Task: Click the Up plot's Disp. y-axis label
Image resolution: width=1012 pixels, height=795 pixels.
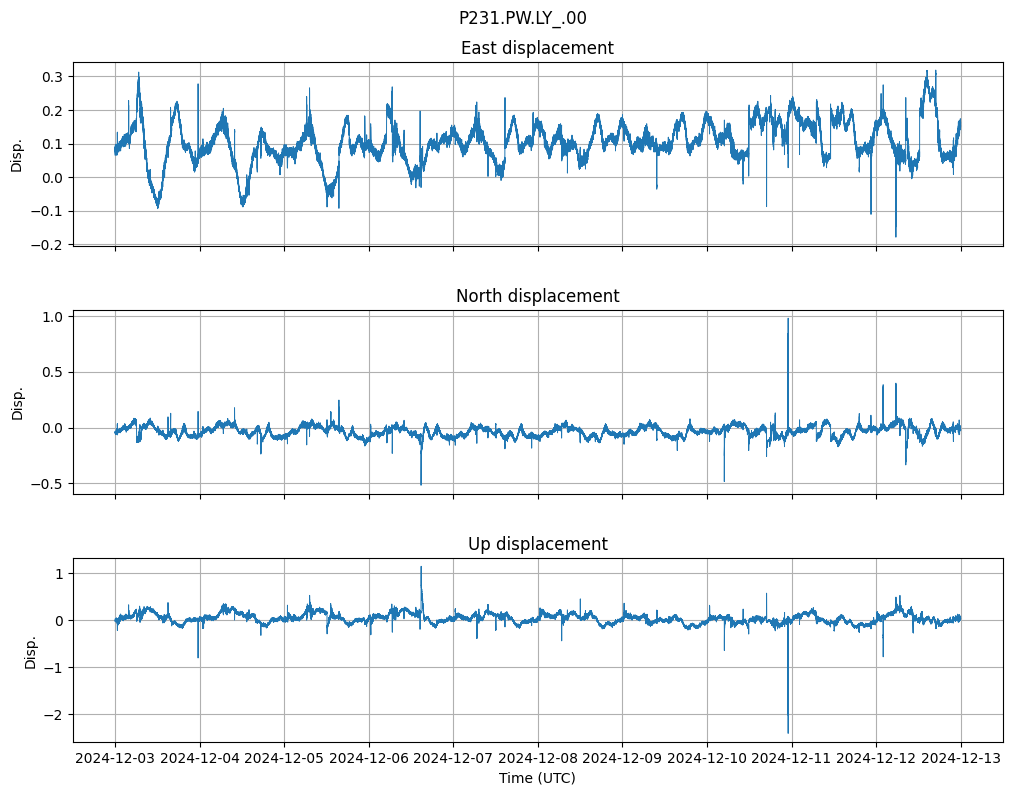Action: (x=30, y=650)
